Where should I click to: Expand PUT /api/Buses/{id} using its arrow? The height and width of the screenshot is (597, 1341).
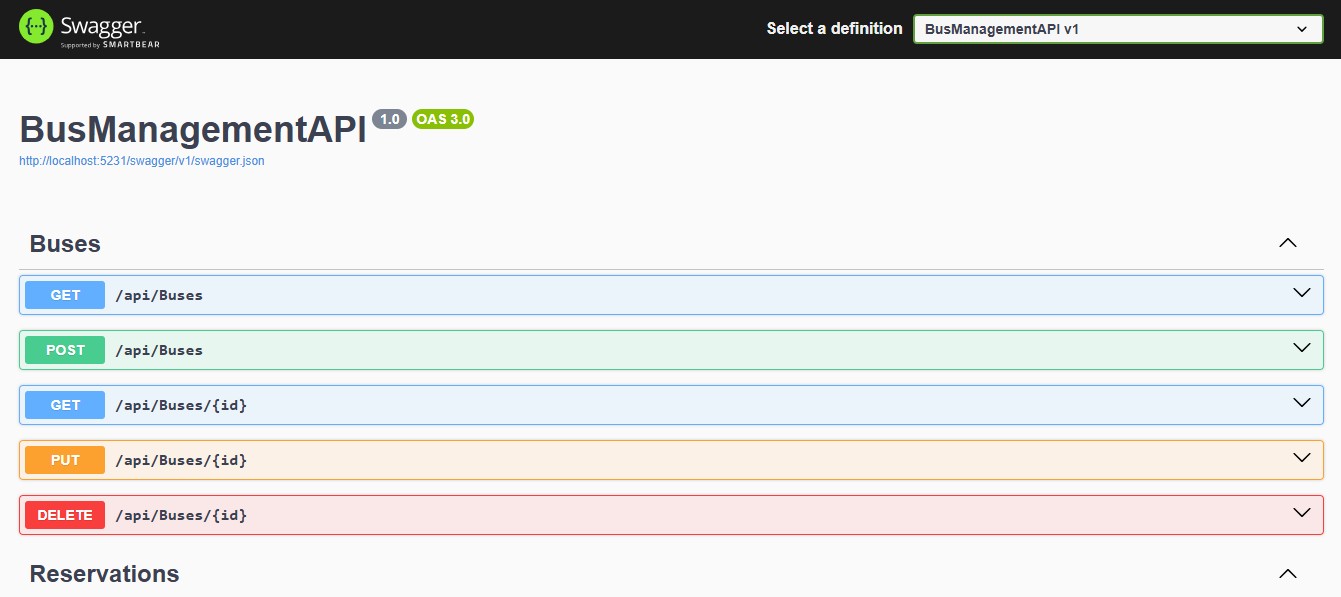(1301, 459)
